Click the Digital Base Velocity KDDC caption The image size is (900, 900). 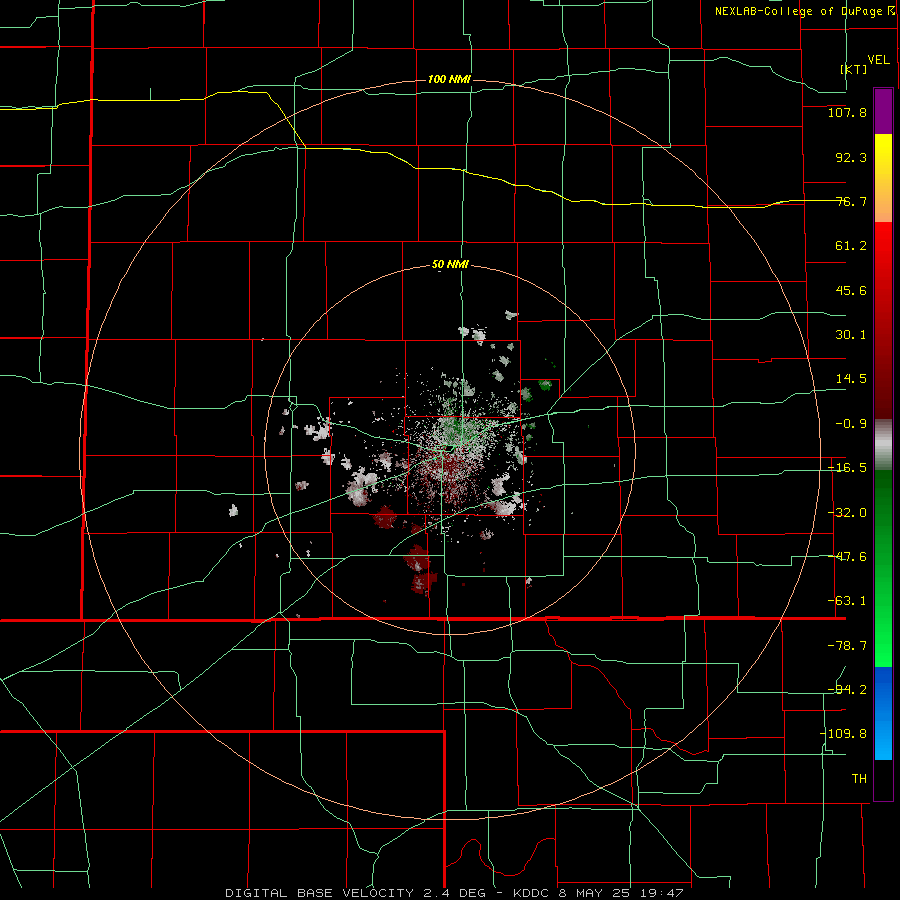point(454,893)
